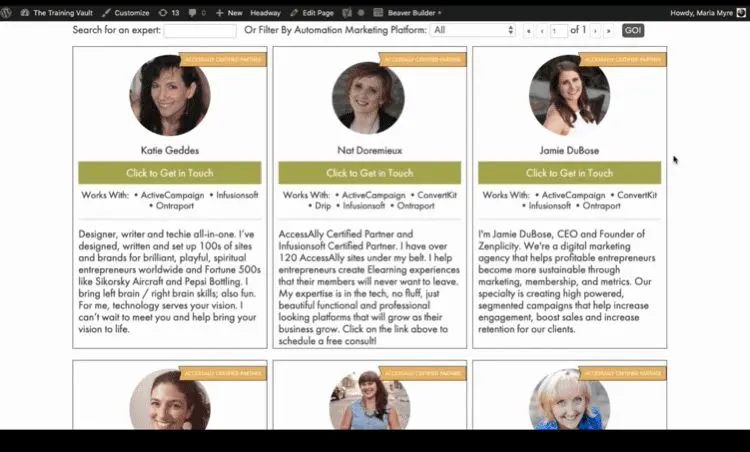Click Get in Touch for Nat Doremieux
The width and height of the screenshot is (750, 452).
point(370,173)
